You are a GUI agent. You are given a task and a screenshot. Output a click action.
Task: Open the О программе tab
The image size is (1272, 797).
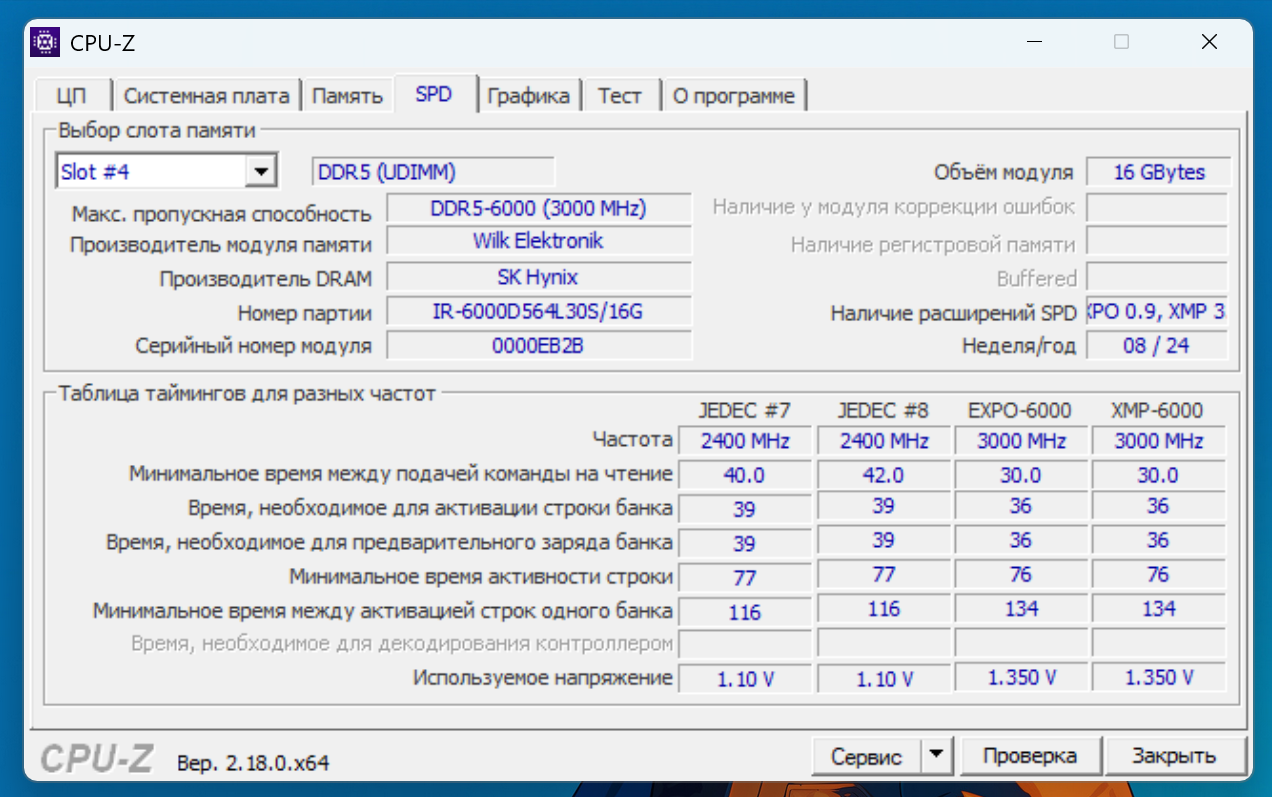point(734,96)
